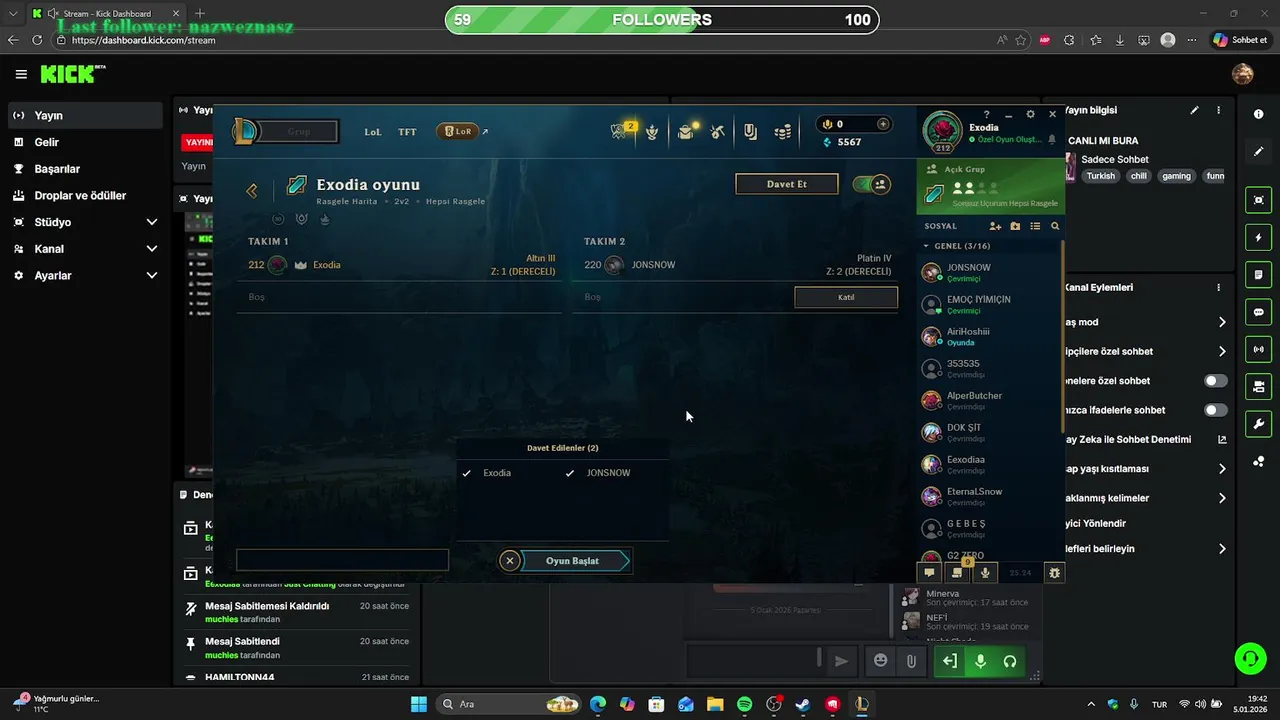Click the paperclip attach icon in chat box

[911, 660]
